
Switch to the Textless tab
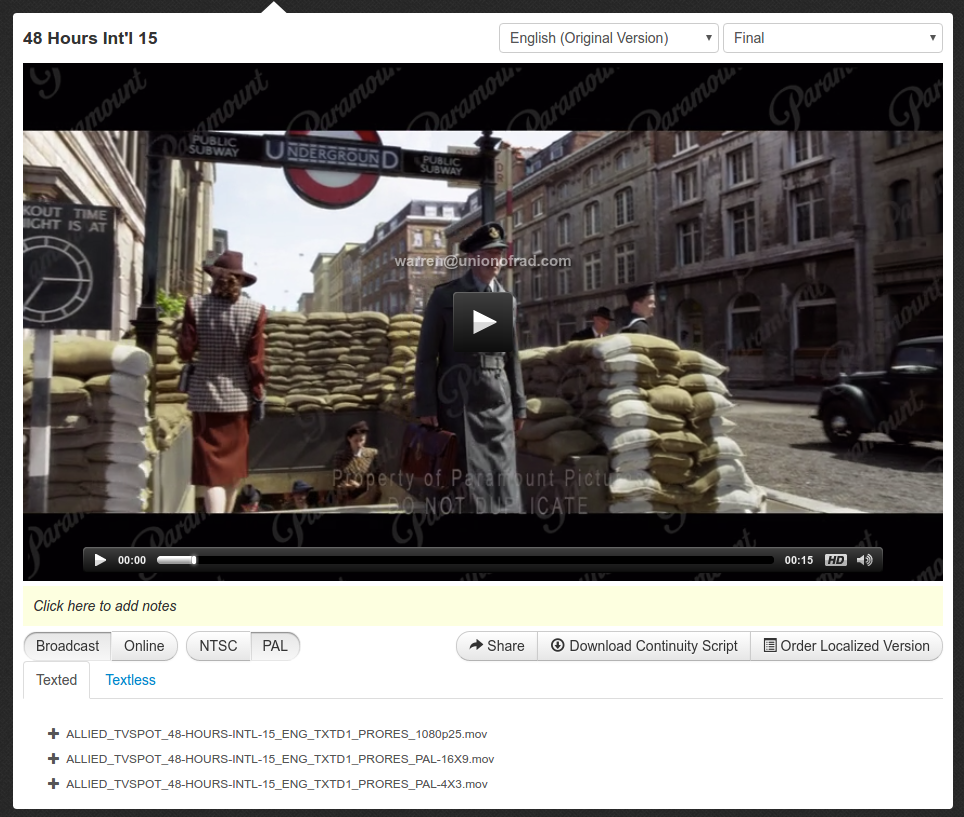(130, 680)
